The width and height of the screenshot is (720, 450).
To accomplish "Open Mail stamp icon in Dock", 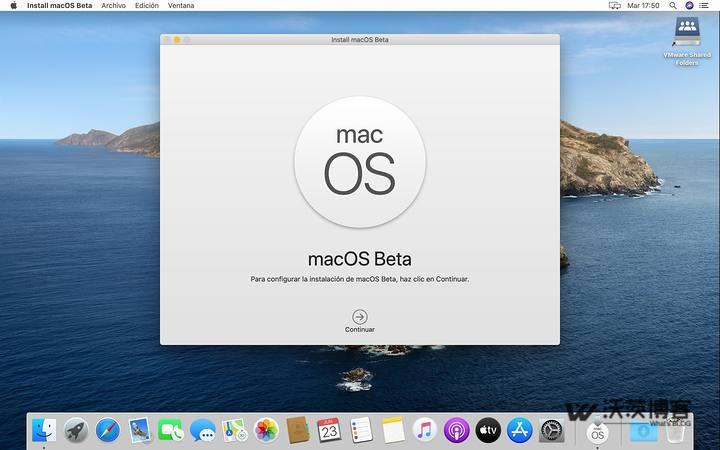I will (x=139, y=431).
